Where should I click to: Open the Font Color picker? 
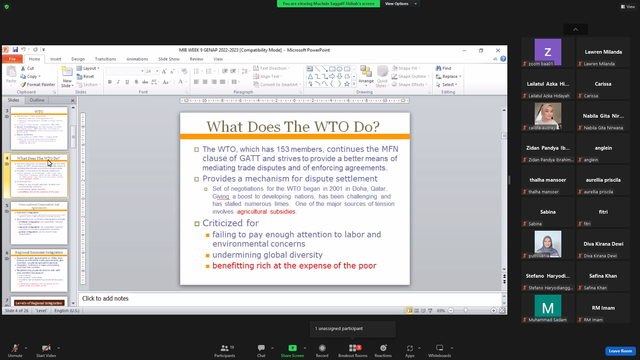click(x=181, y=82)
